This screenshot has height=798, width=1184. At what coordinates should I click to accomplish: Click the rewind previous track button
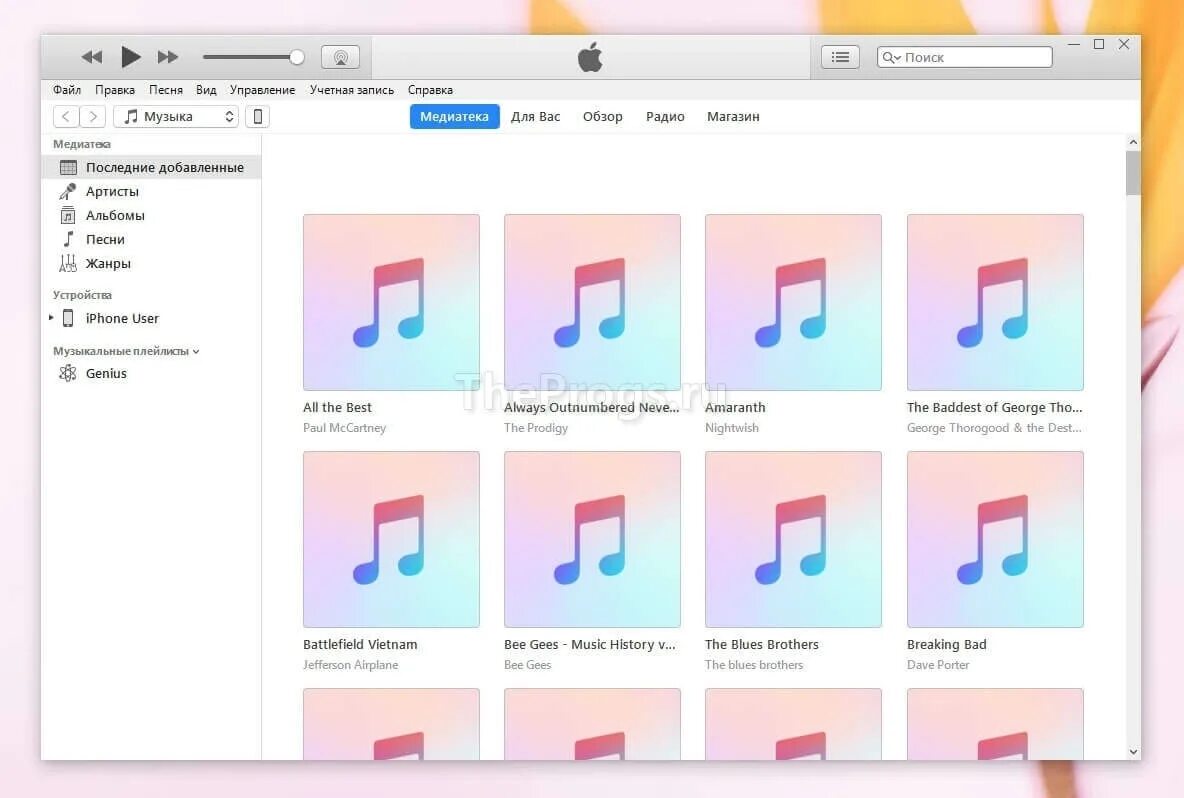(x=92, y=57)
